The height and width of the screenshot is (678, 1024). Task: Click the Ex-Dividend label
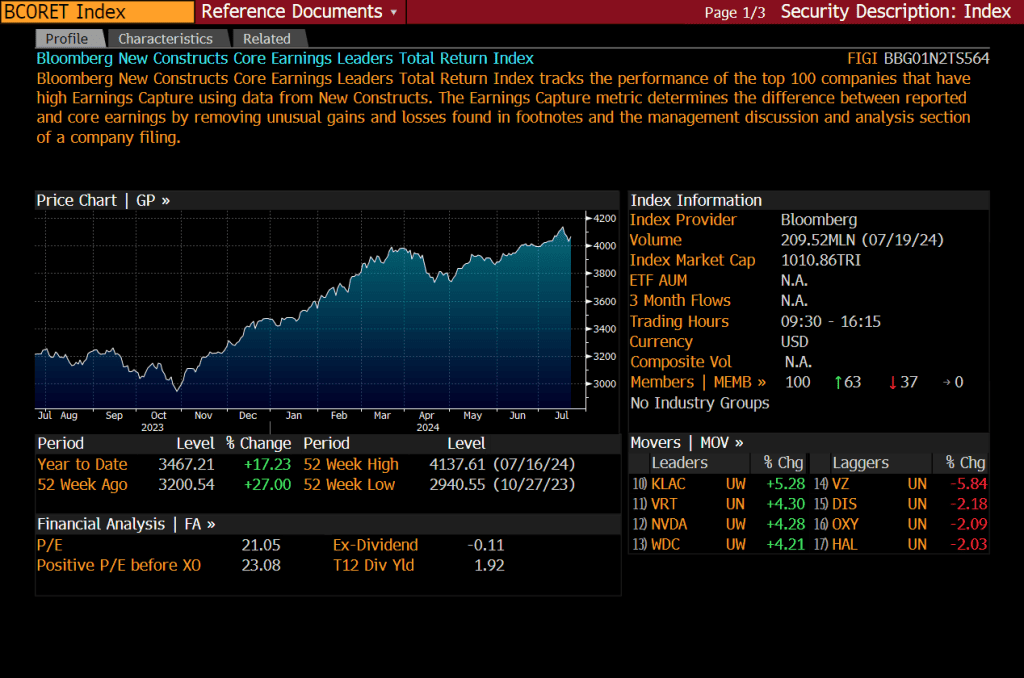(x=376, y=545)
